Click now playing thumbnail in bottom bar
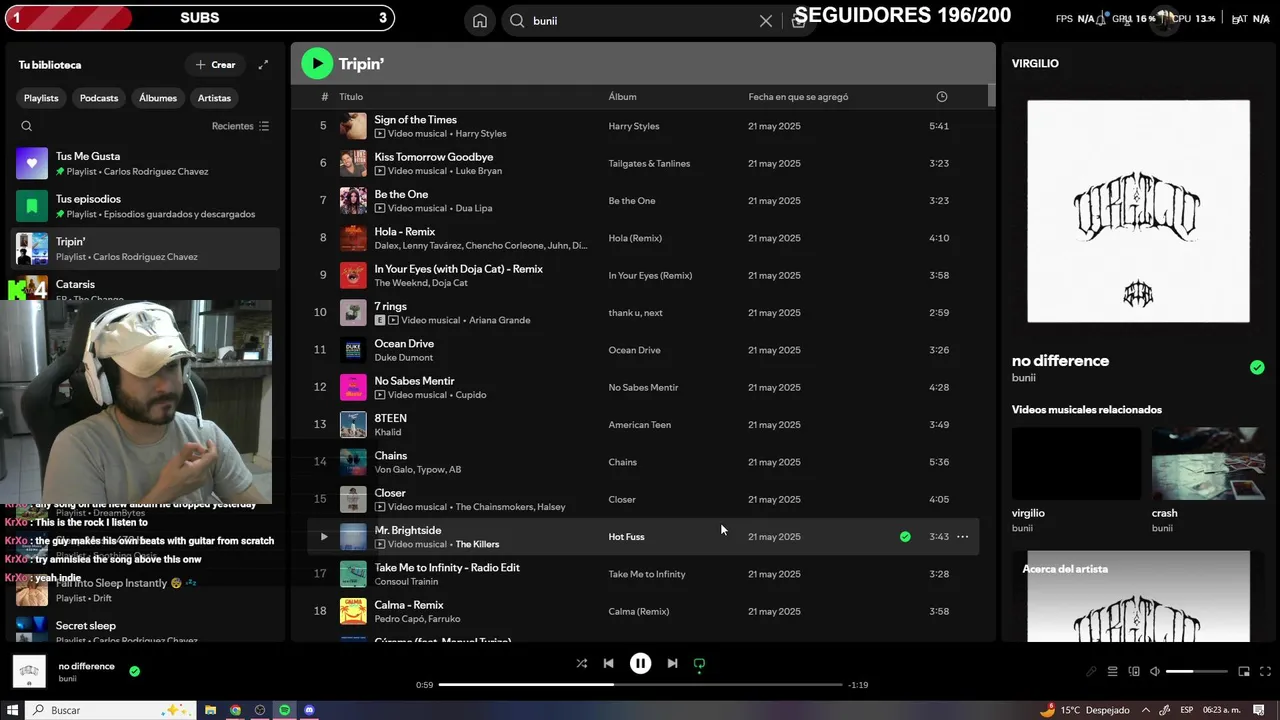The image size is (1280, 720). pos(30,671)
